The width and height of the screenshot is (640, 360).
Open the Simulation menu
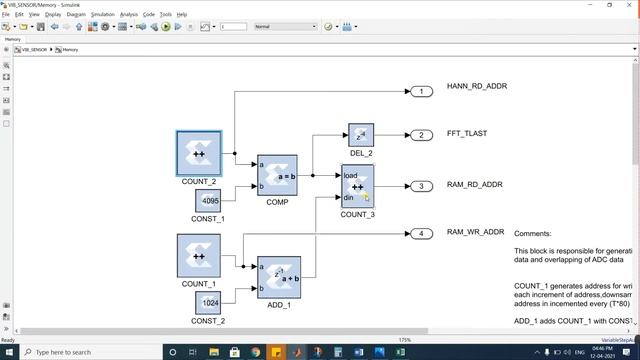[103, 14]
